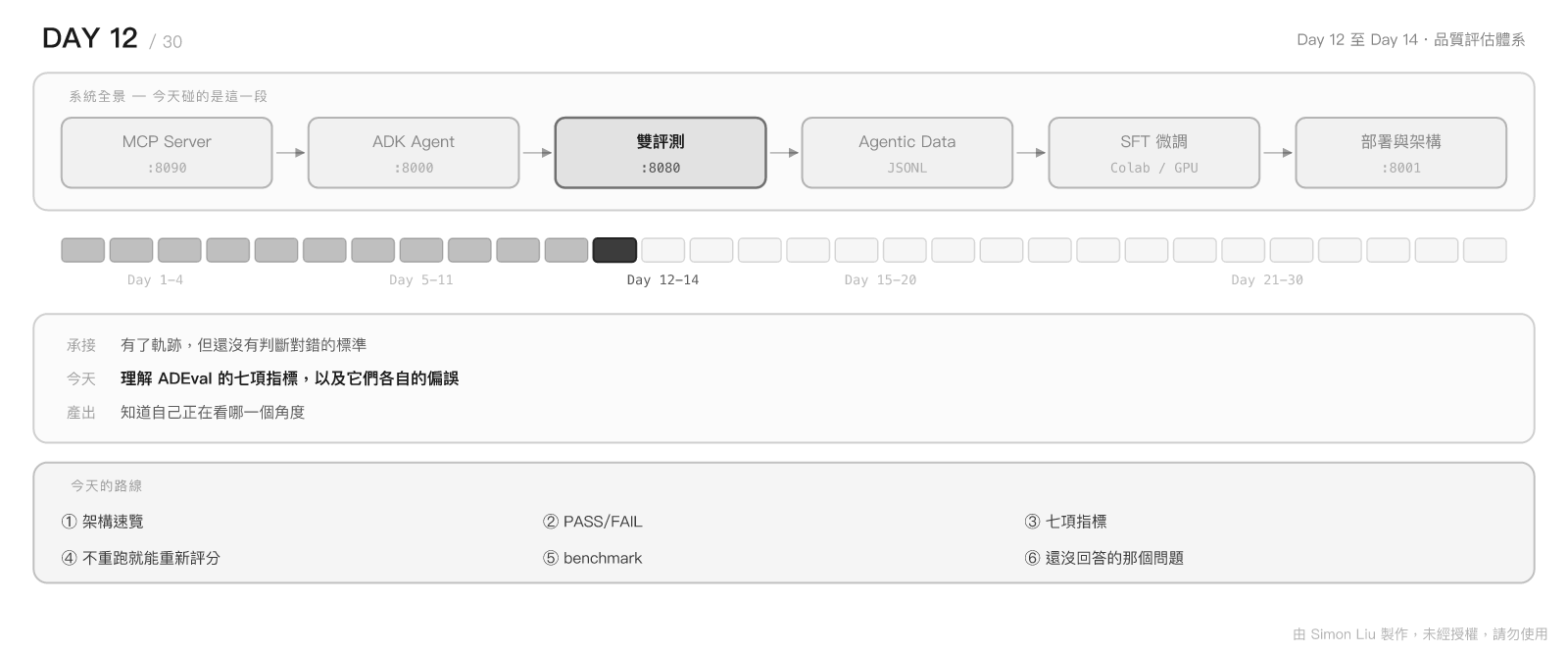Image resolution: width=1568 pixels, height=653 pixels.
Task: Open route item ② PASS/FAIL
Action: click(x=593, y=522)
